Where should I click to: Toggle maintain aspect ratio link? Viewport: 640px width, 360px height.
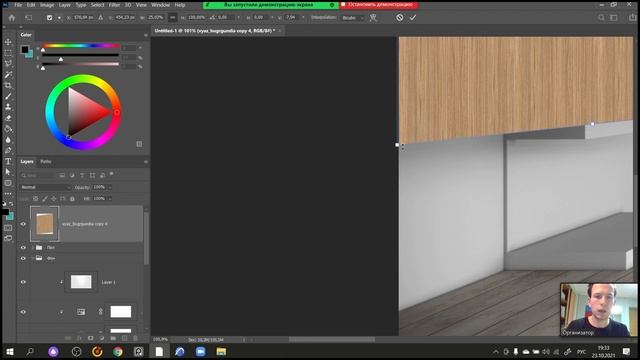(173, 18)
